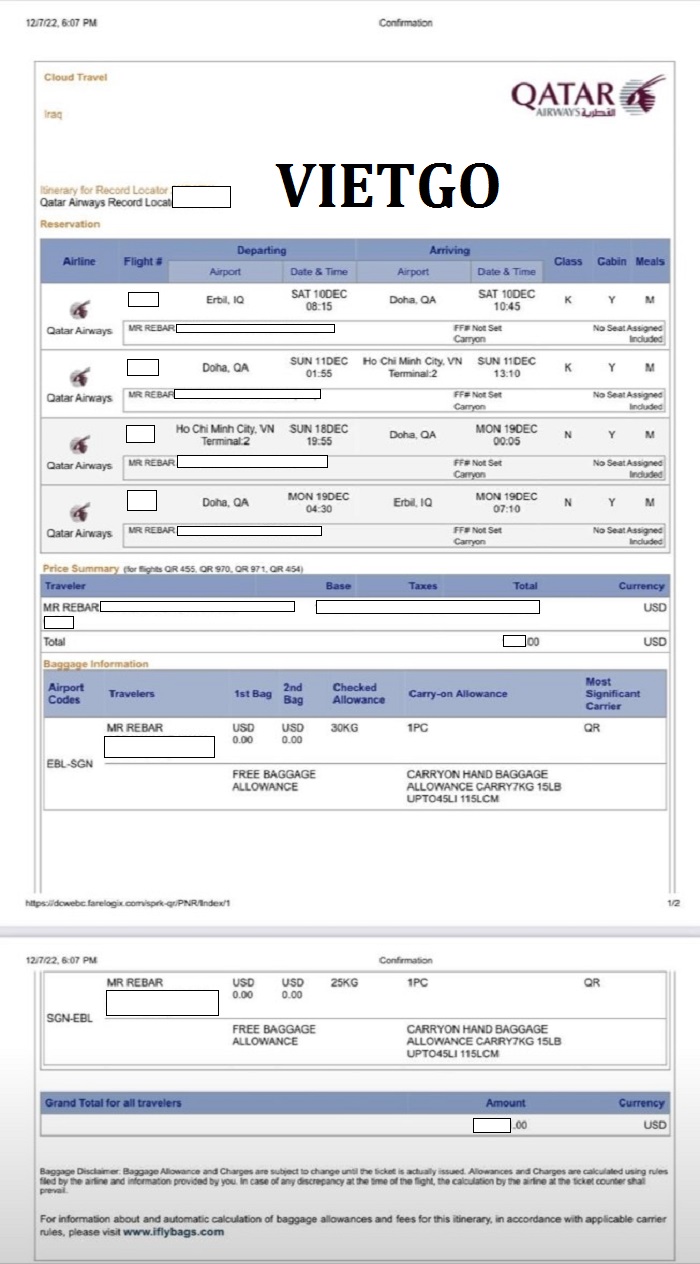The image size is (700, 1264).
Task: Click the 'Cabin' column header
Action: click(612, 261)
